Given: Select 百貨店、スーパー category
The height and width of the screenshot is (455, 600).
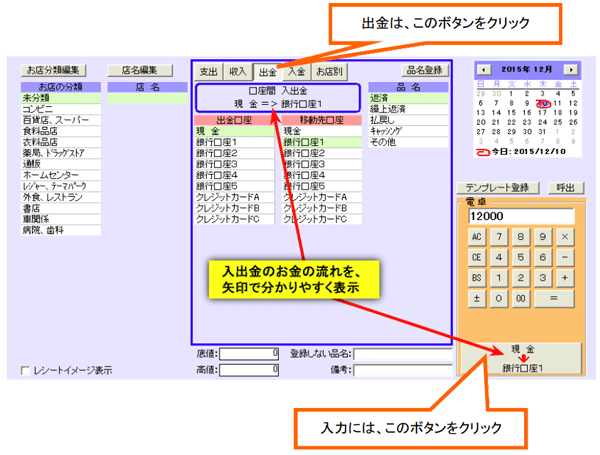Looking at the screenshot, I should [x=61, y=120].
